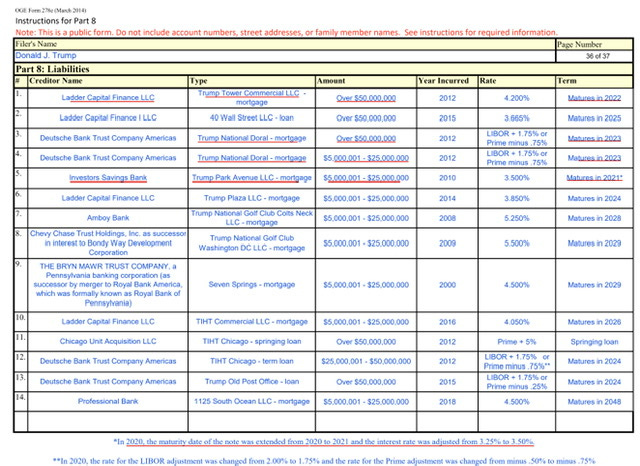This screenshot has width=640, height=466.
Task: Click Matures in 2026 term cell
Action: pos(594,322)
